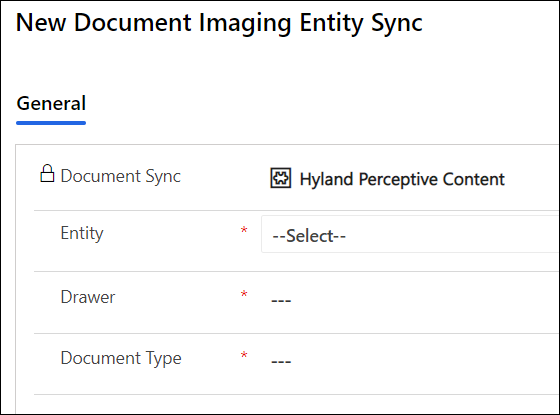The height and width of the screenshot is (415, 560).
Task: Select the Document Type field value placeholder
Action: 281,361
